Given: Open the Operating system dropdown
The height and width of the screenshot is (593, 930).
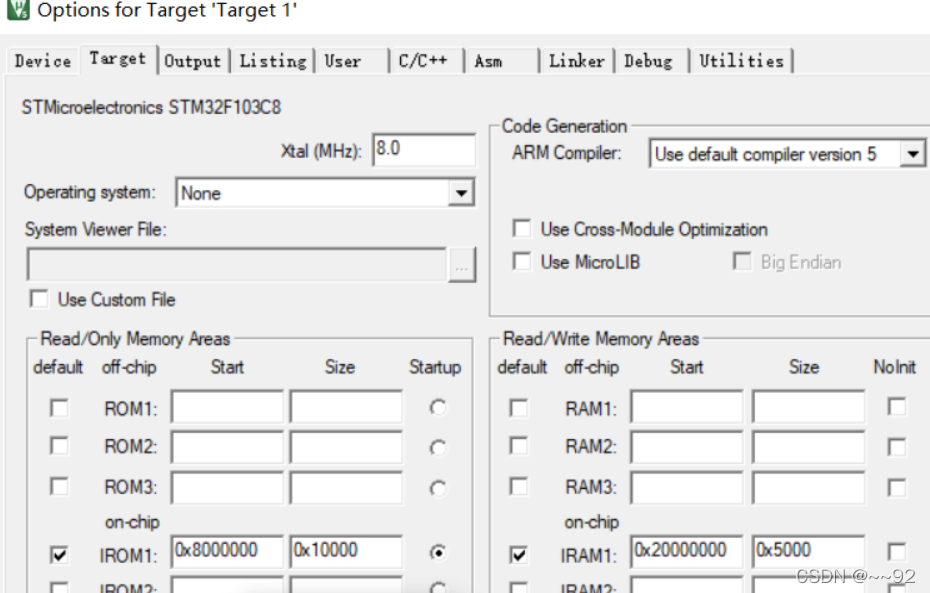Looking at the screenshot, I should tap(325, 193).
